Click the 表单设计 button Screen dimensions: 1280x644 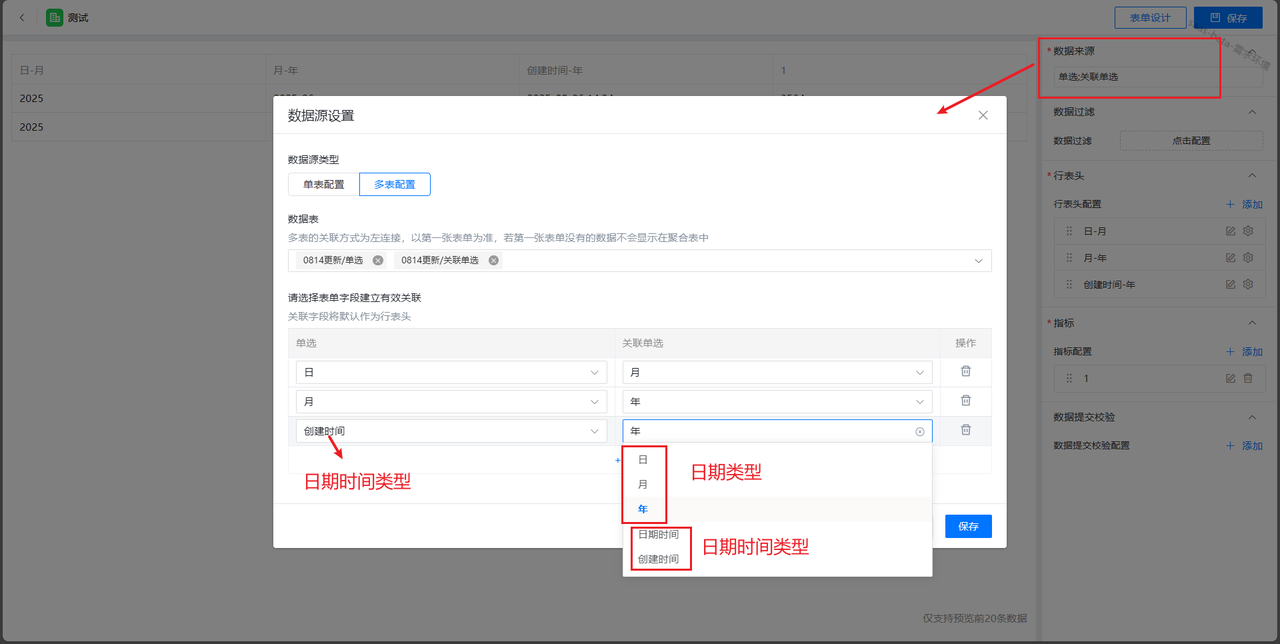click(1149, 18)
